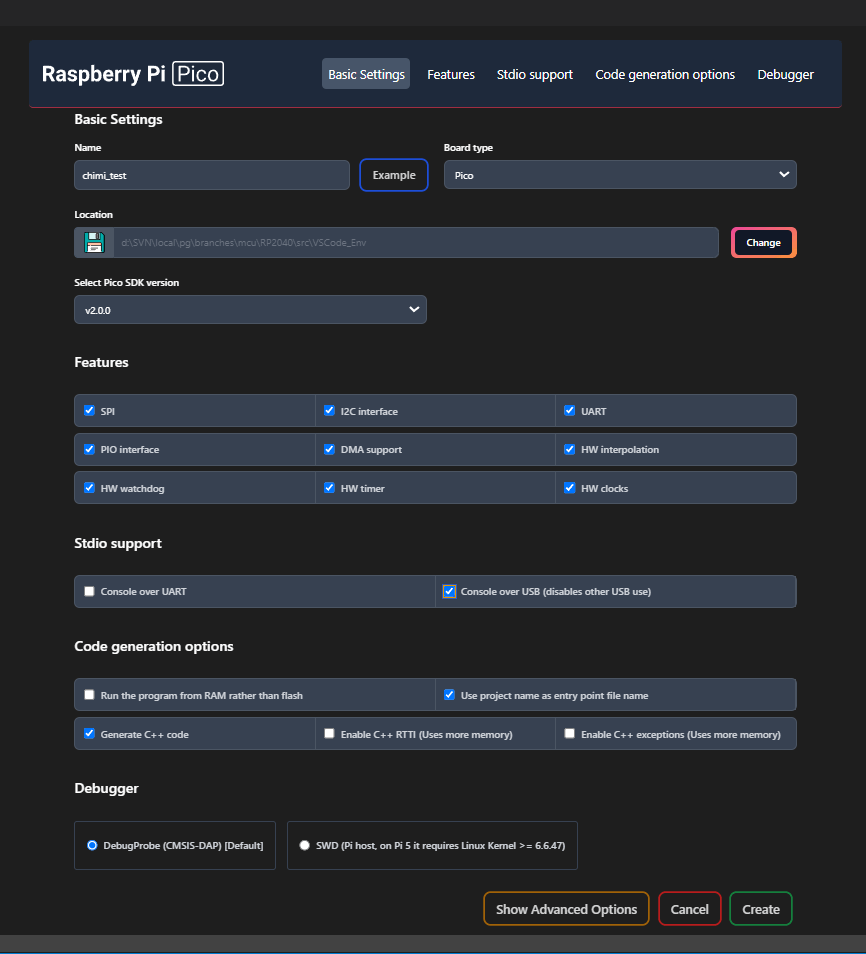Click the Location path field
Screen dimensions: 866x954
pyautogui.click(x=416, y=242)
